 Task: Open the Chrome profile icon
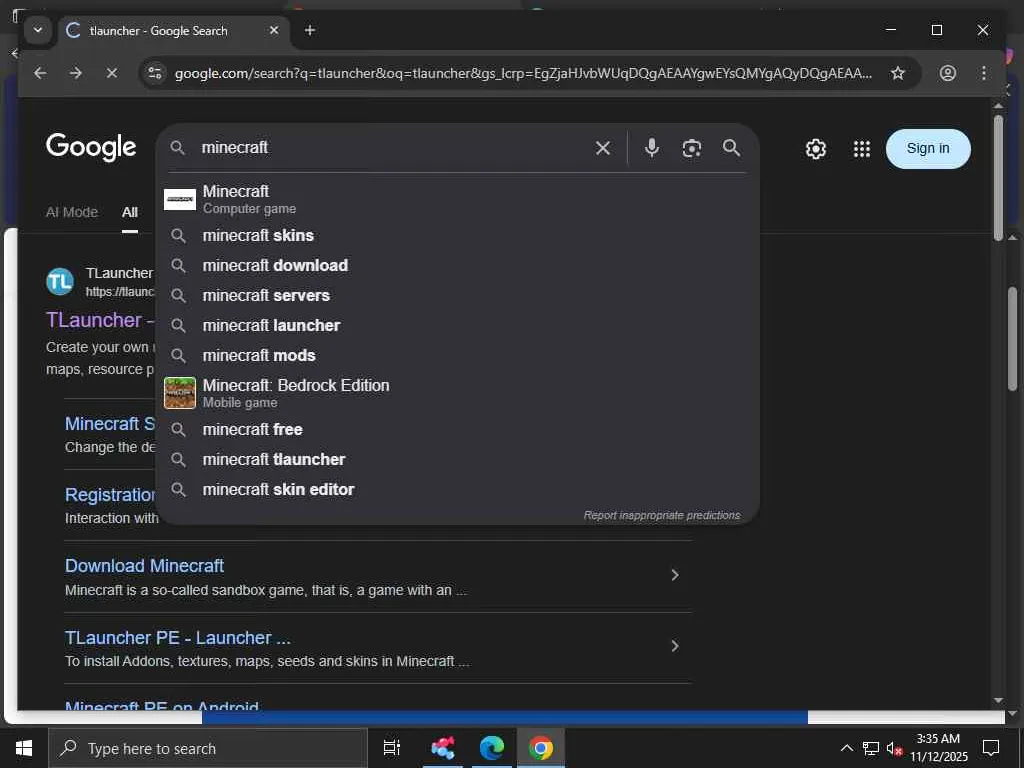pos(948,73)
